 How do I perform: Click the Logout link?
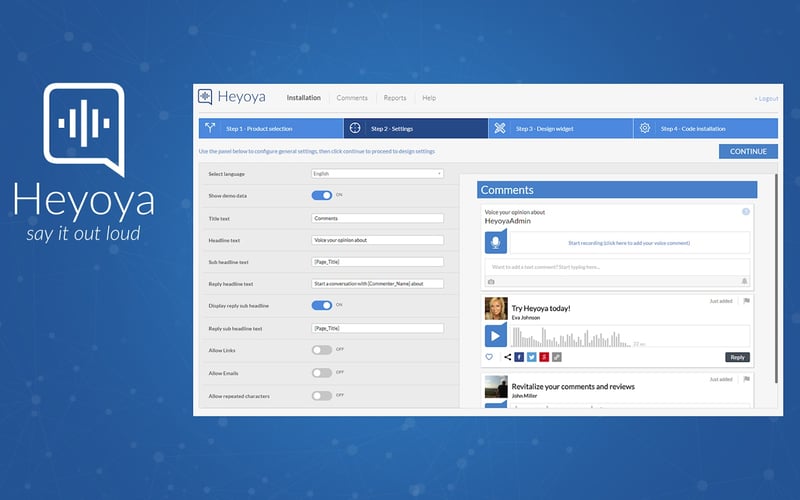tap(767, 98)
